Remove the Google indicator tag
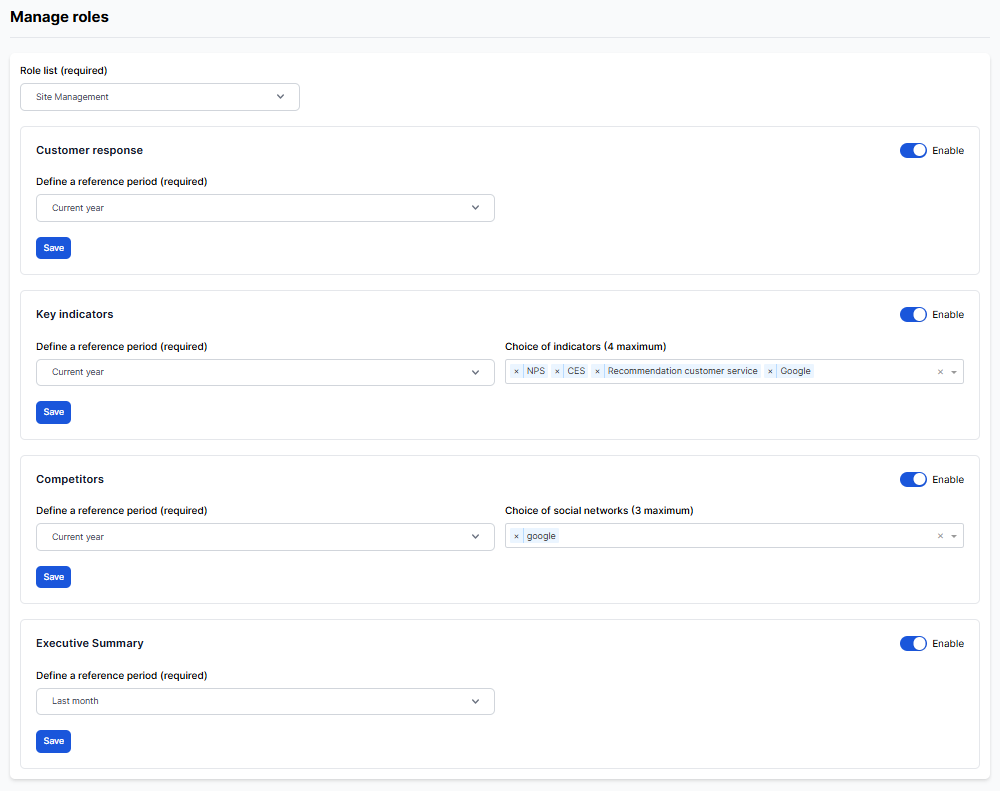The image size is (1000, 791). point(770,371)
